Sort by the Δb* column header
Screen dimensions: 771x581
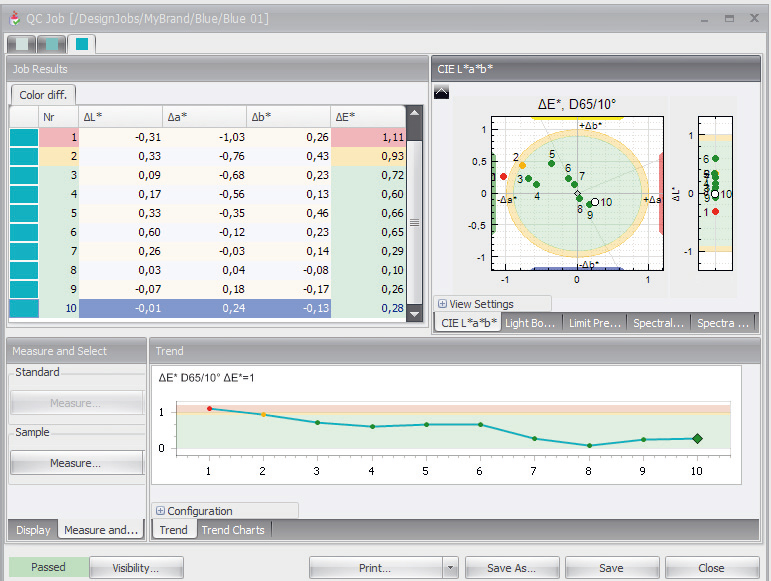(288, 117)
